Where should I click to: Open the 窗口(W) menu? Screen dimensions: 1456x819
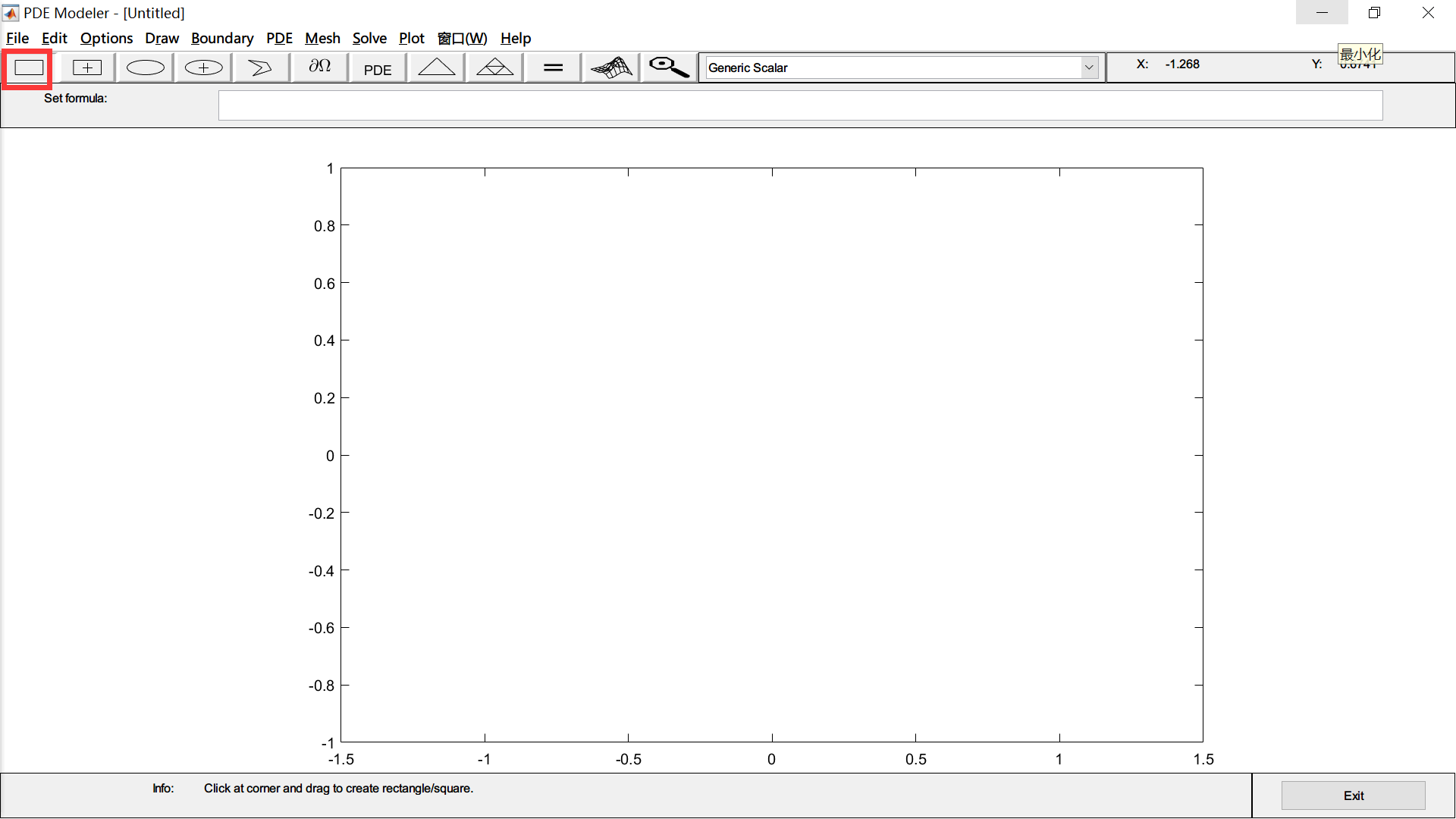tap(462, 38)
